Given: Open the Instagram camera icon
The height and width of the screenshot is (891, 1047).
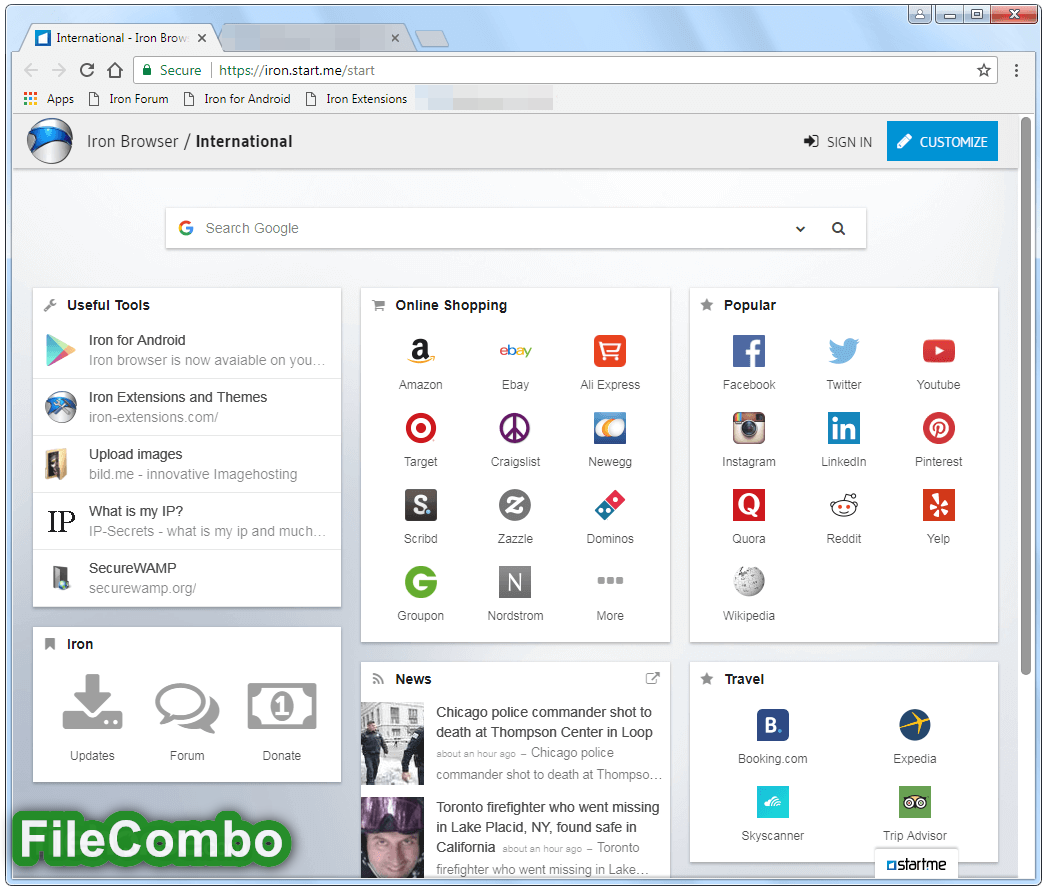Looking at the screenshot, I should (x=749, y=428).
